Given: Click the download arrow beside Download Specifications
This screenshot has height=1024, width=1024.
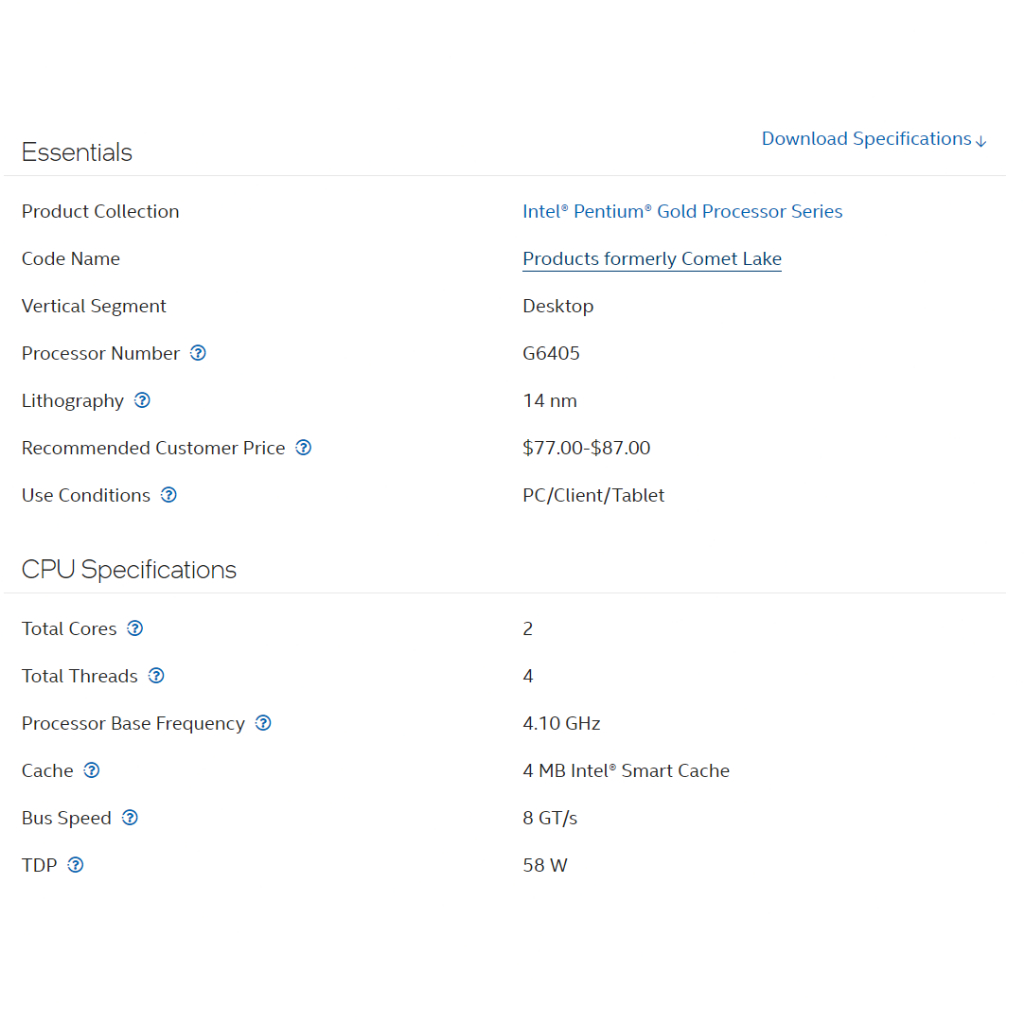Looking at the screenshot, I should tap(981, 141).
